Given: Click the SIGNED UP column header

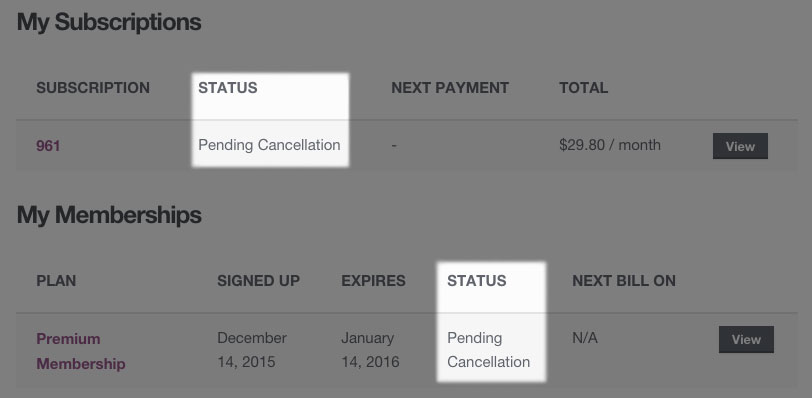Looking at the screenshot, I should (x=258, y=281).
